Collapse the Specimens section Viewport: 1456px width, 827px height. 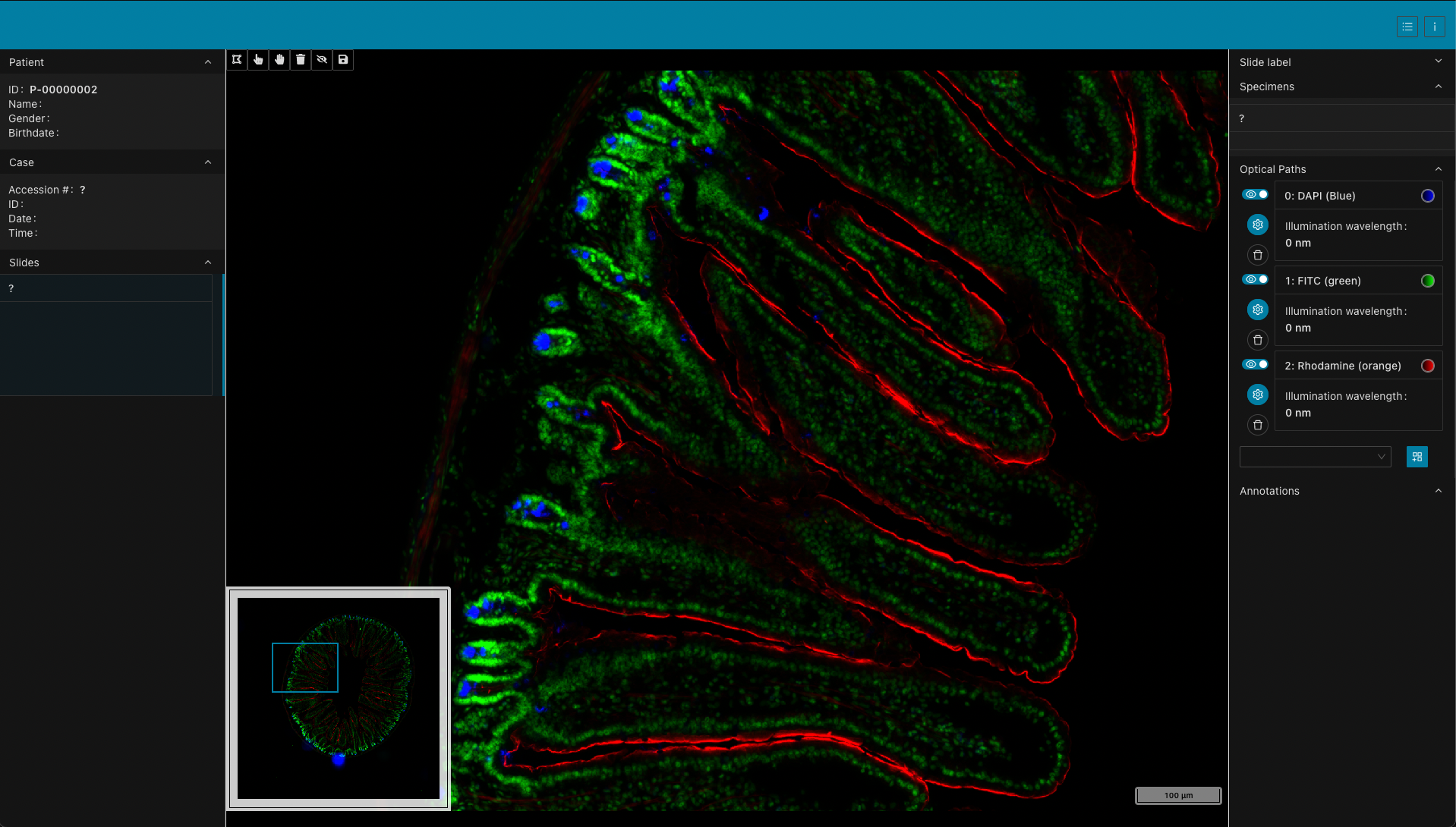point(1438,86)
